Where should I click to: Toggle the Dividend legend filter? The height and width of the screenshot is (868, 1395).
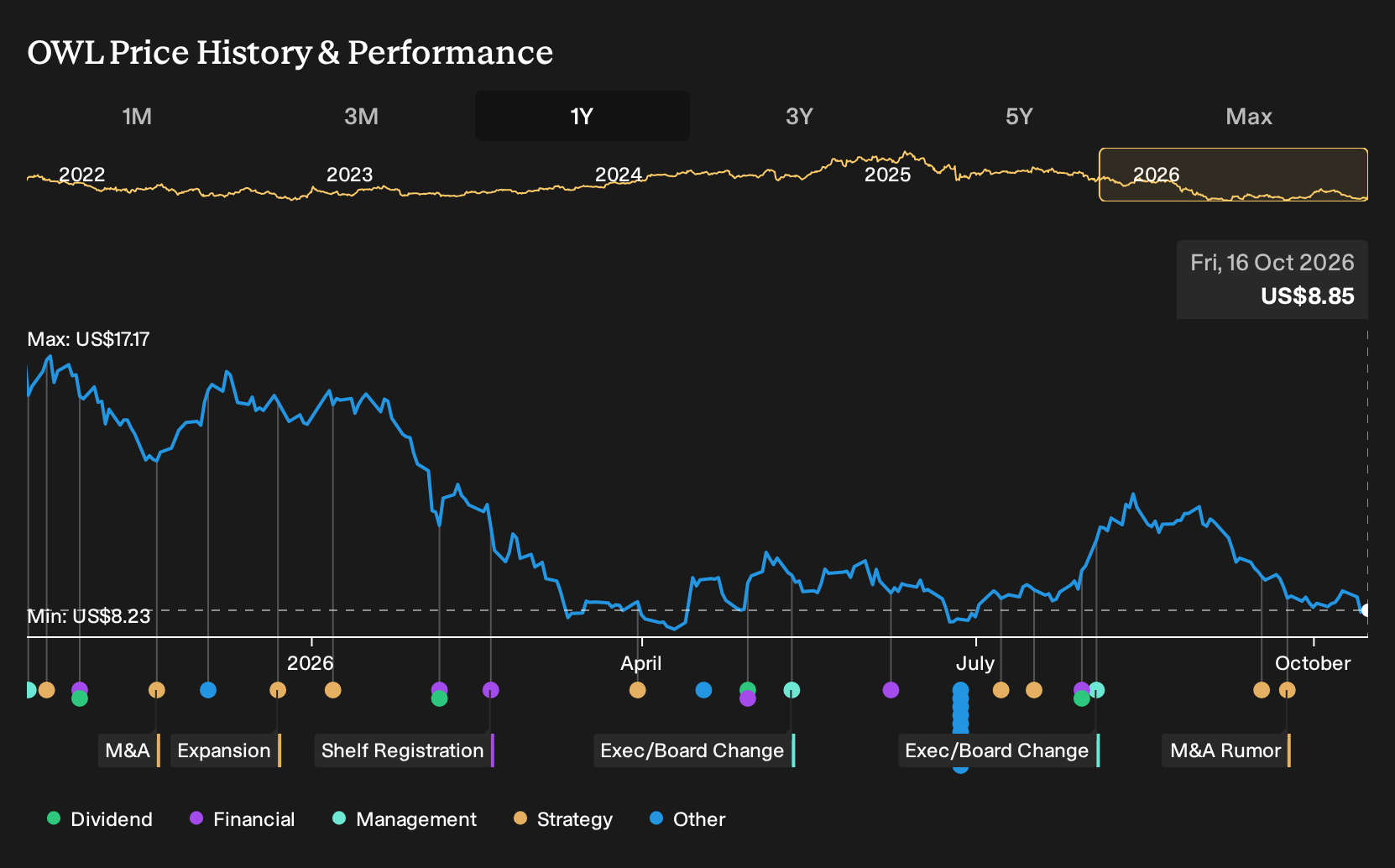point(100,819)
